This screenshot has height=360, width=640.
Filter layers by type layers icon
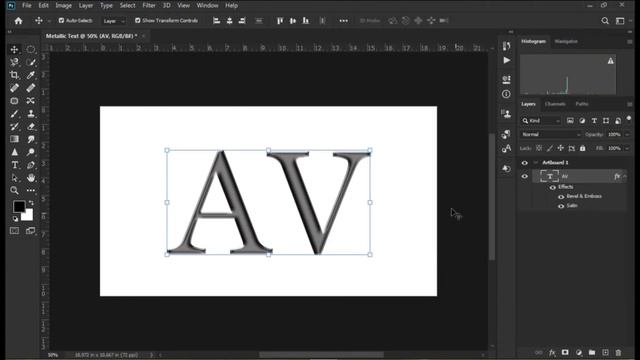[x=594, y=121]
